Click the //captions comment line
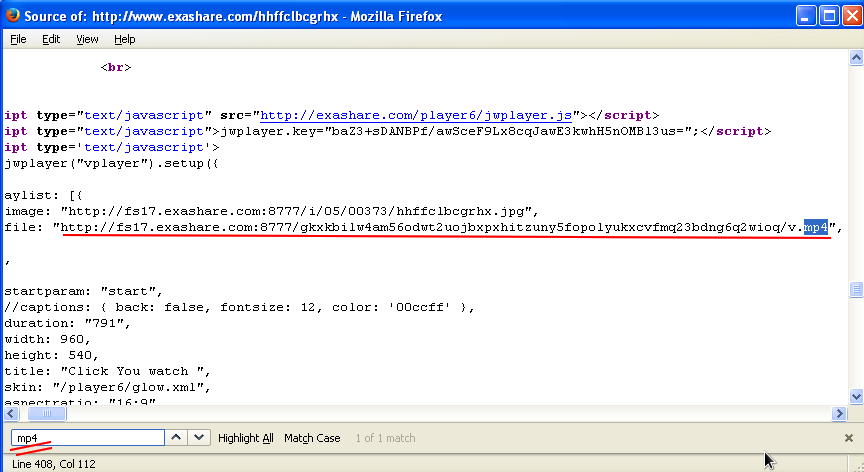The image size is (864, 472). 240,307
